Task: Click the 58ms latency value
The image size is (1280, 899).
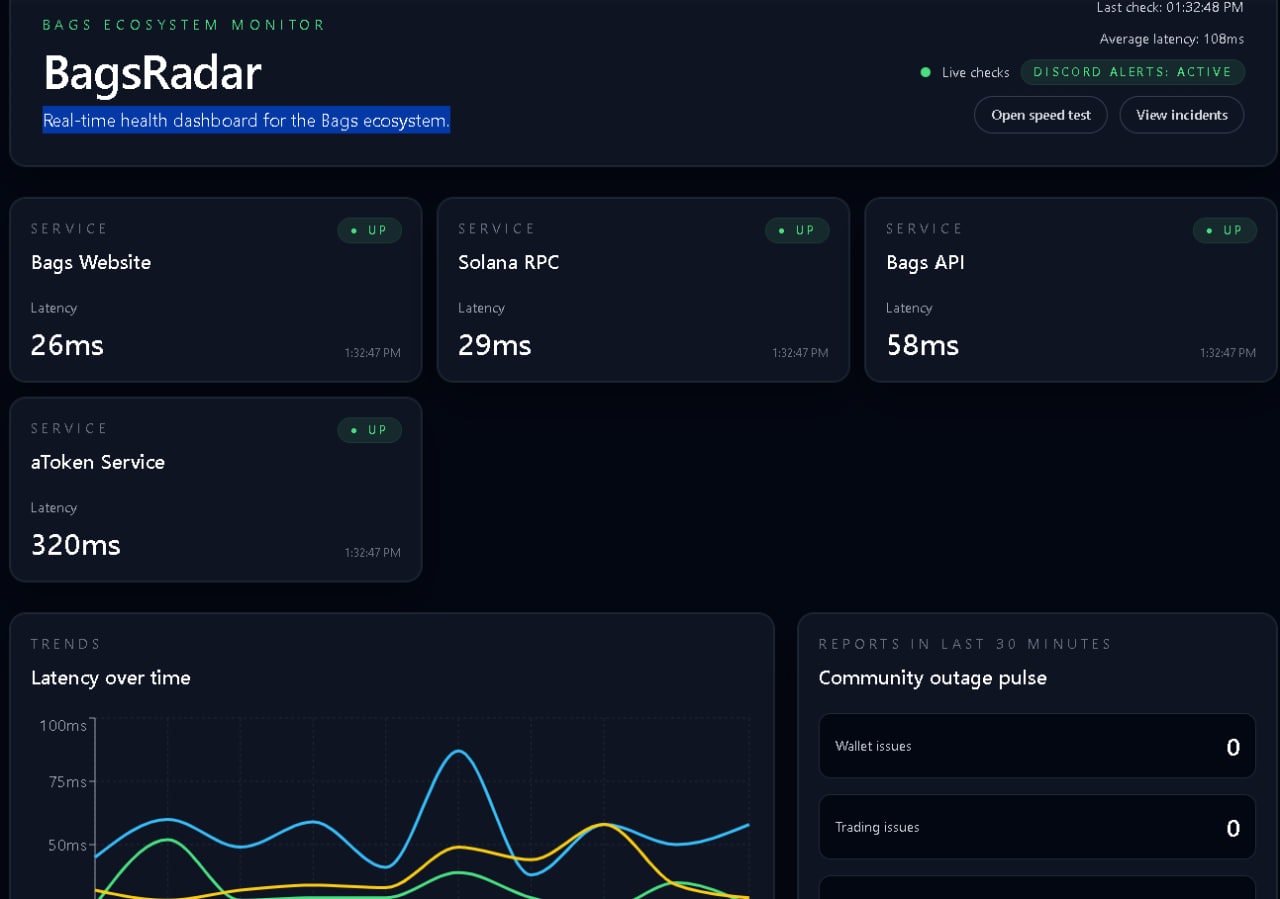Action: 923,345
